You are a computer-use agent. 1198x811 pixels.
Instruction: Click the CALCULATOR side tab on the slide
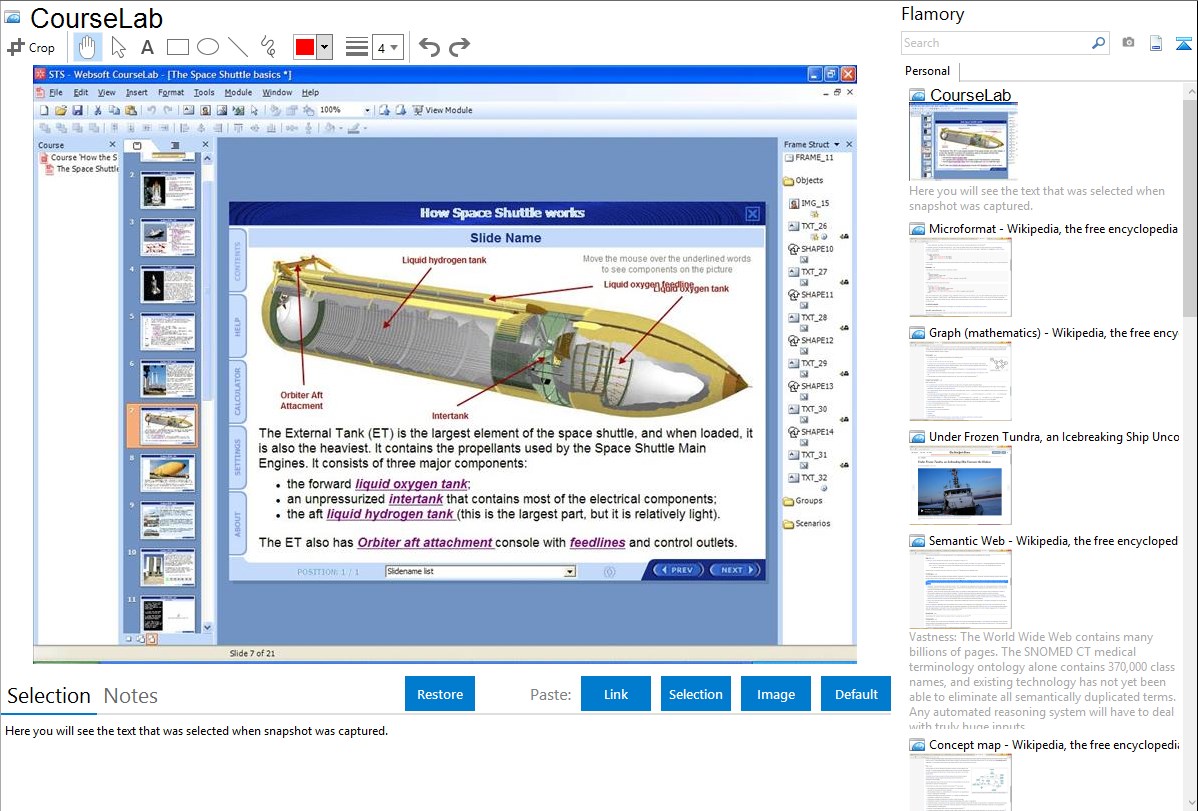238,391
